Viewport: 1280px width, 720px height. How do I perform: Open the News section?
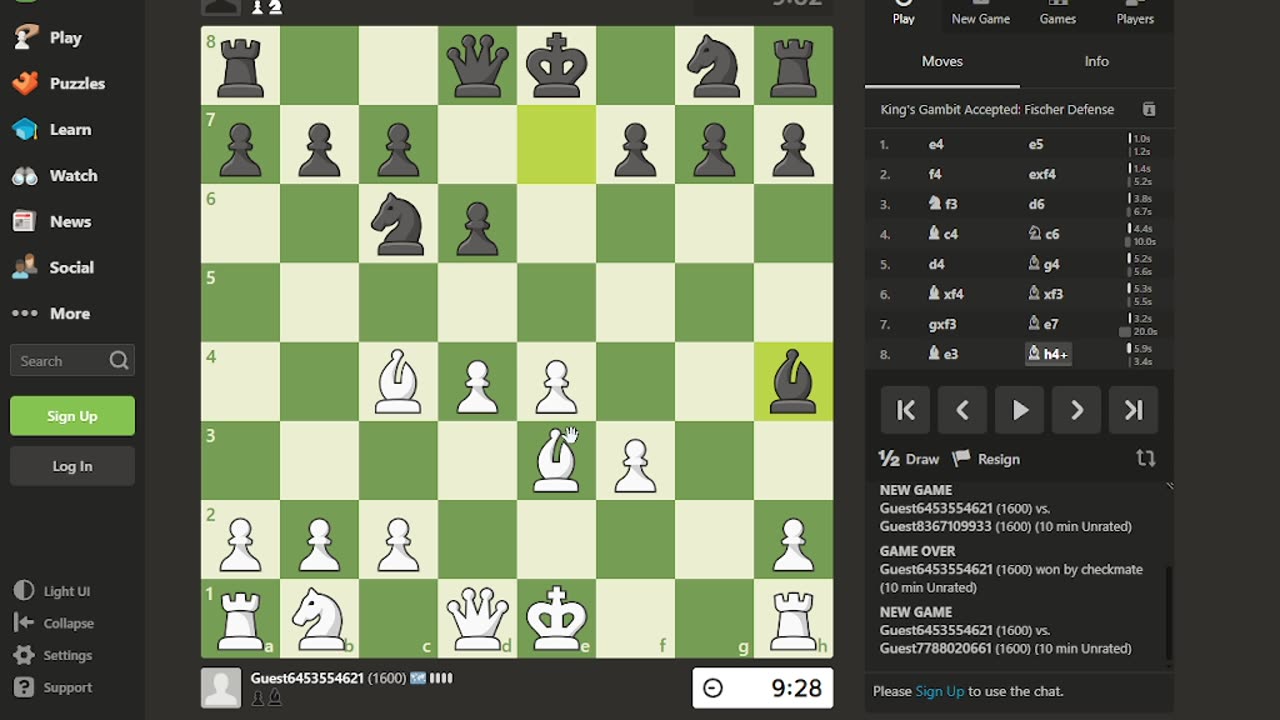(51, 222)
